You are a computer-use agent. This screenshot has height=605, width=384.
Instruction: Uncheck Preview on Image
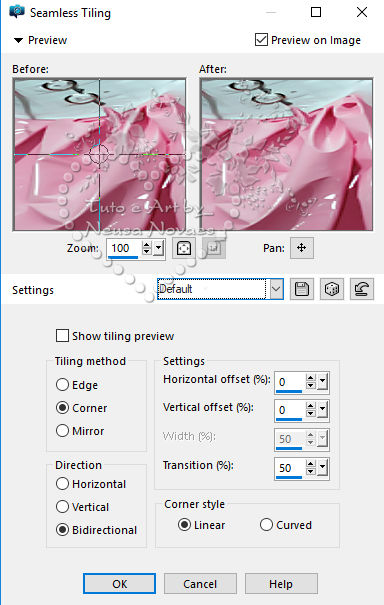[x=261, y=39]
